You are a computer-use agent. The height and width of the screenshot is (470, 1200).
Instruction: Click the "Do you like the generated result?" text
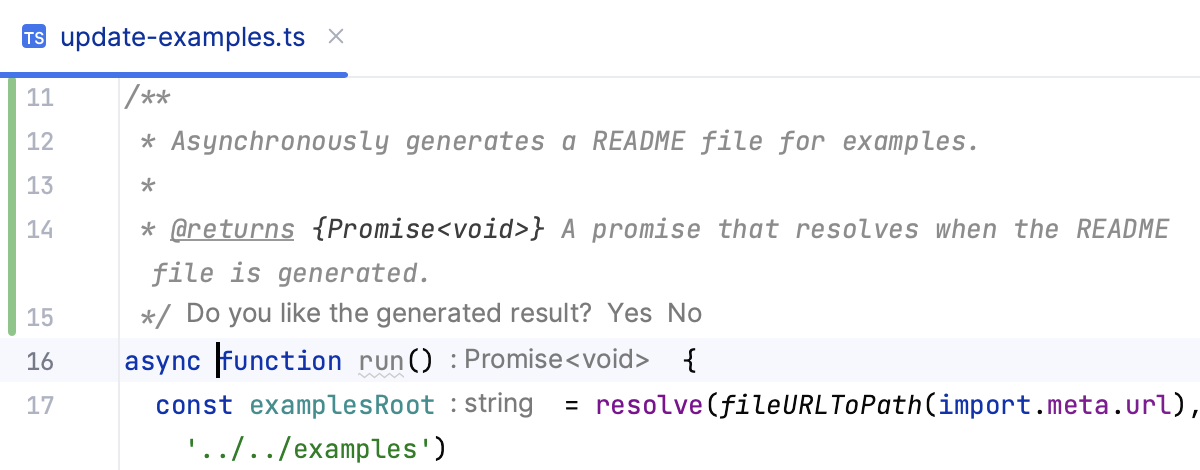pos(389,313)
